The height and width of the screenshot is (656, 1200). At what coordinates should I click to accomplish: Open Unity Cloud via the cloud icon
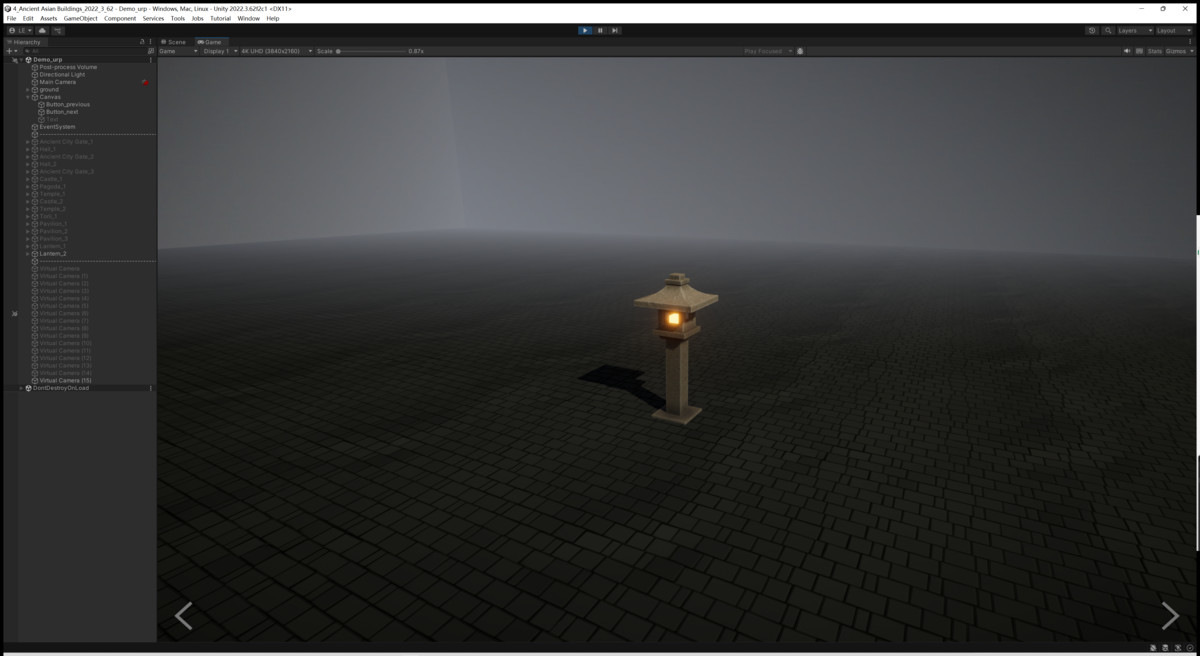tap(42, 30)
